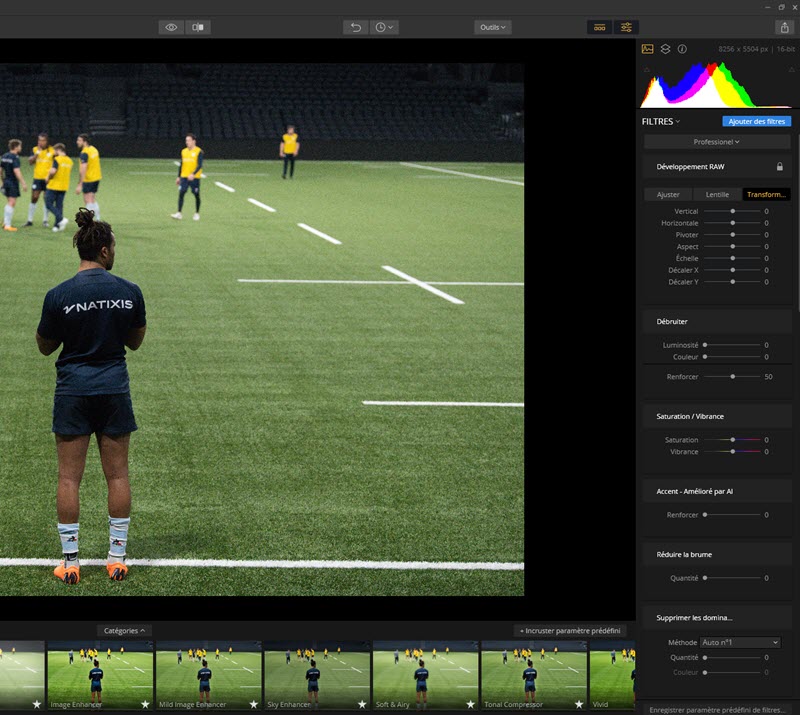Collapse the Saturation / Vibrance header
800x715 pixels.
pos(716,416)
